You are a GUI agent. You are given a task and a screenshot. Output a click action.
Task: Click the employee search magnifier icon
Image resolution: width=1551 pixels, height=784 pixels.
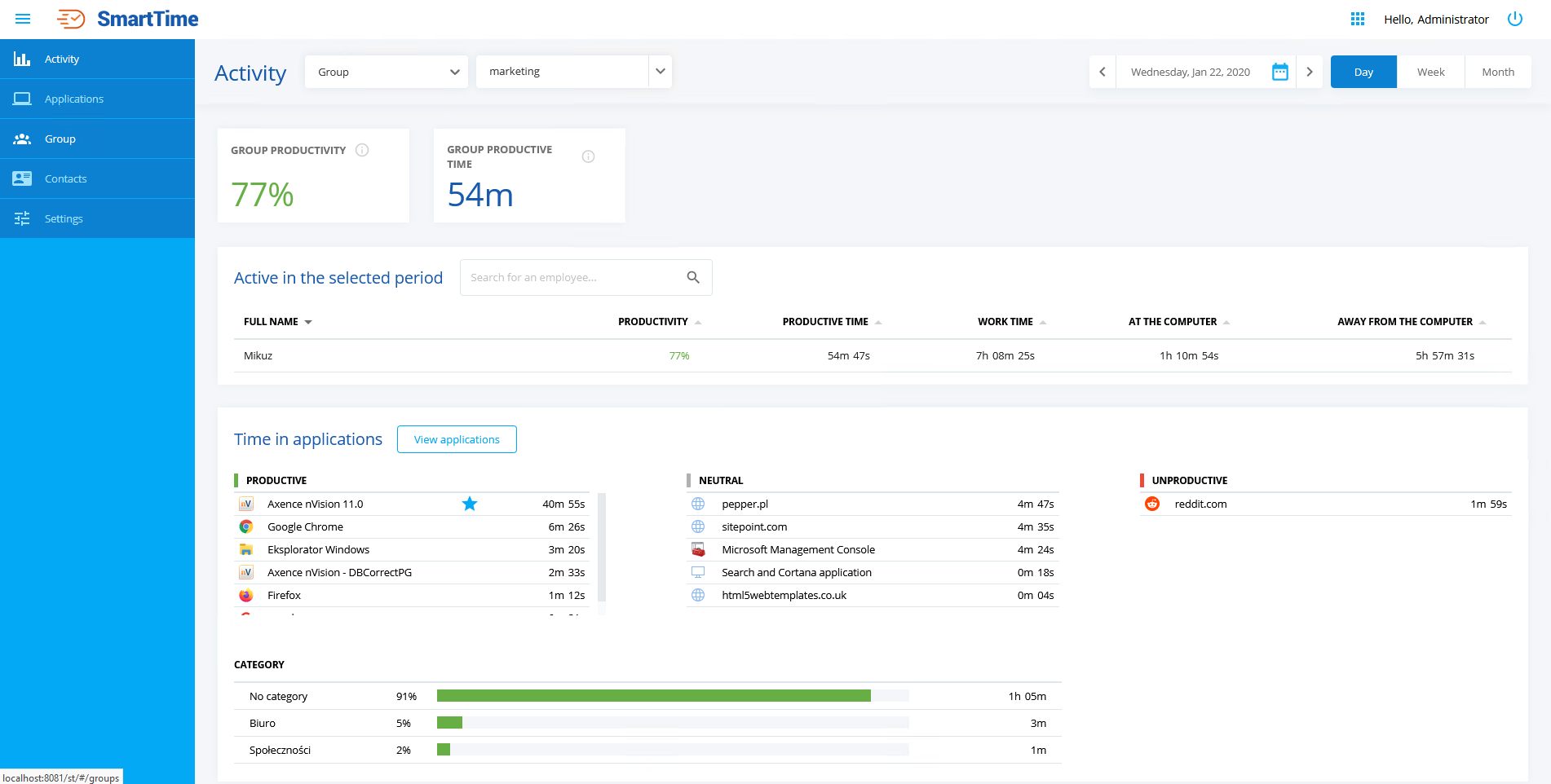point(692,277)
